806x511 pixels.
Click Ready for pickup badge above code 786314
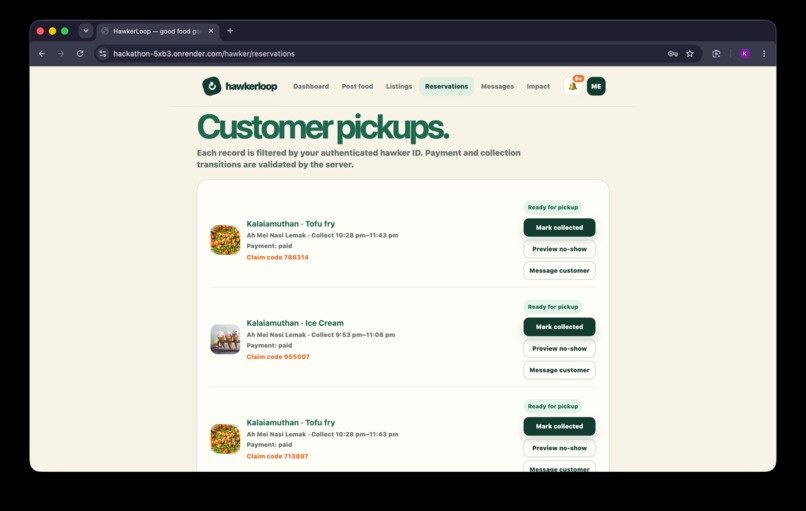553,207
